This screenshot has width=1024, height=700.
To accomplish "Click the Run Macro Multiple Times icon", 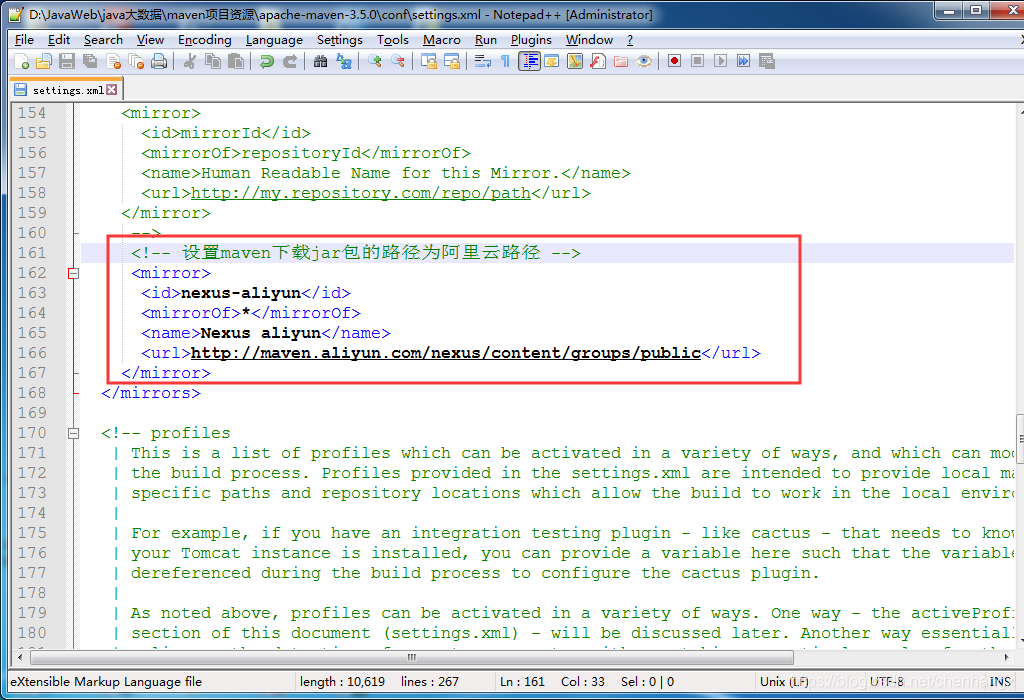I will [x=743, y=61].
